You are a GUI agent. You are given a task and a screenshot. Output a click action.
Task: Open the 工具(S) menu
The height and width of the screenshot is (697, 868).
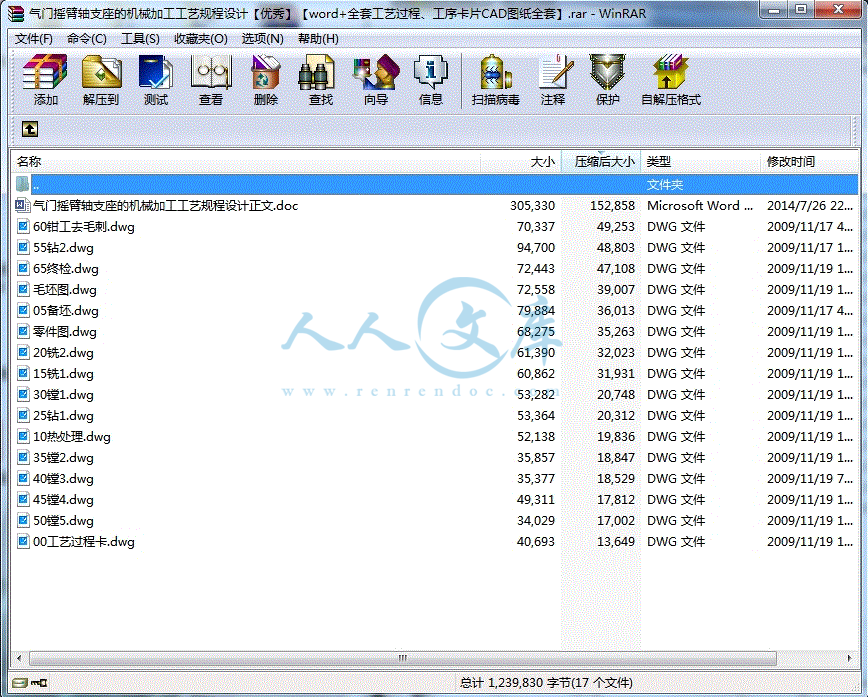coord(140,39)
